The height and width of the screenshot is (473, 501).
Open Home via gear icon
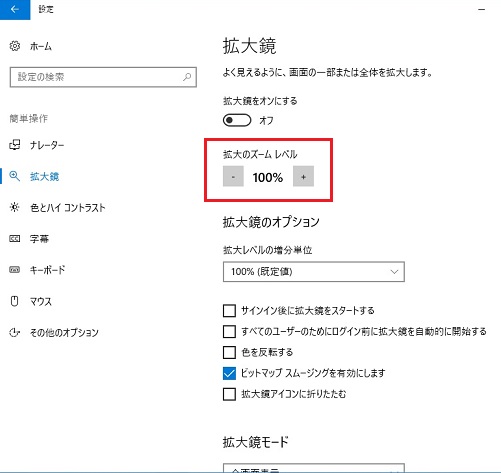click(x=15, y=46)
